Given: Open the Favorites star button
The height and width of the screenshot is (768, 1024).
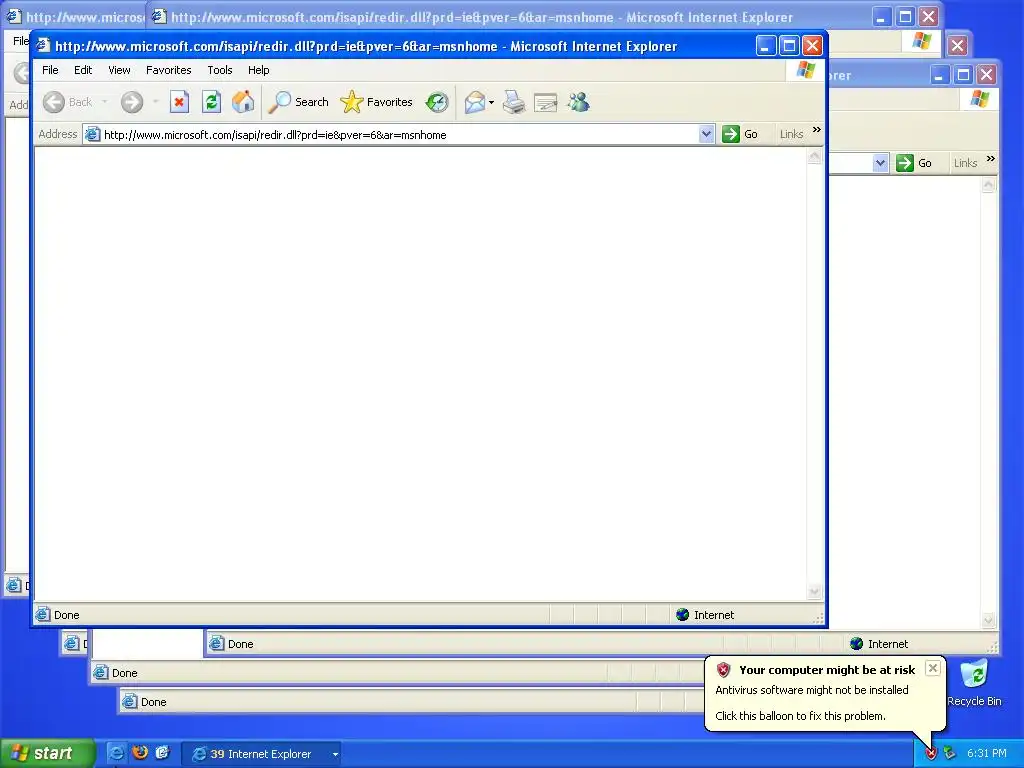Looking at the screenshot, I should click(377, 102).
